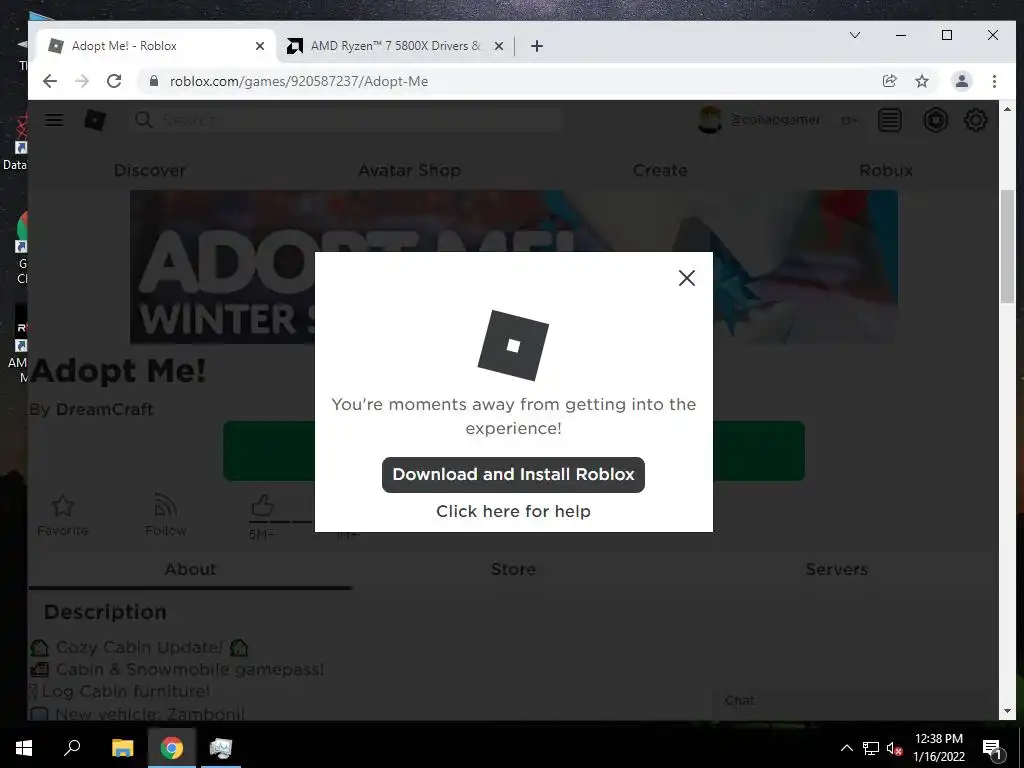The width and height of the screenshot is (1024, 768).
Task: Click the Roblox home logo
Action: 95,120
